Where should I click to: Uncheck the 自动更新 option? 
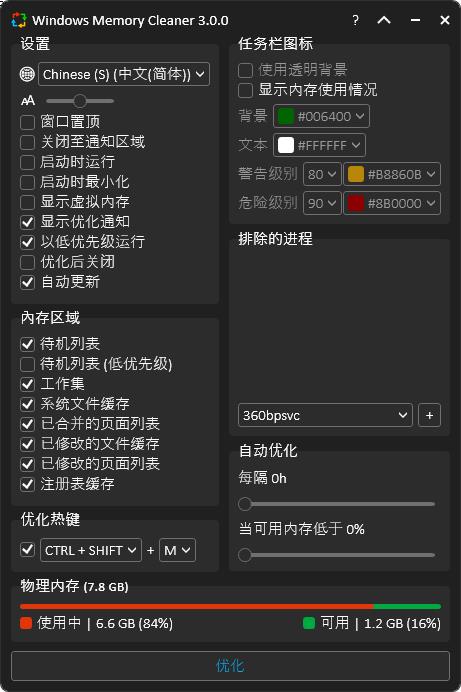point(27,282)
